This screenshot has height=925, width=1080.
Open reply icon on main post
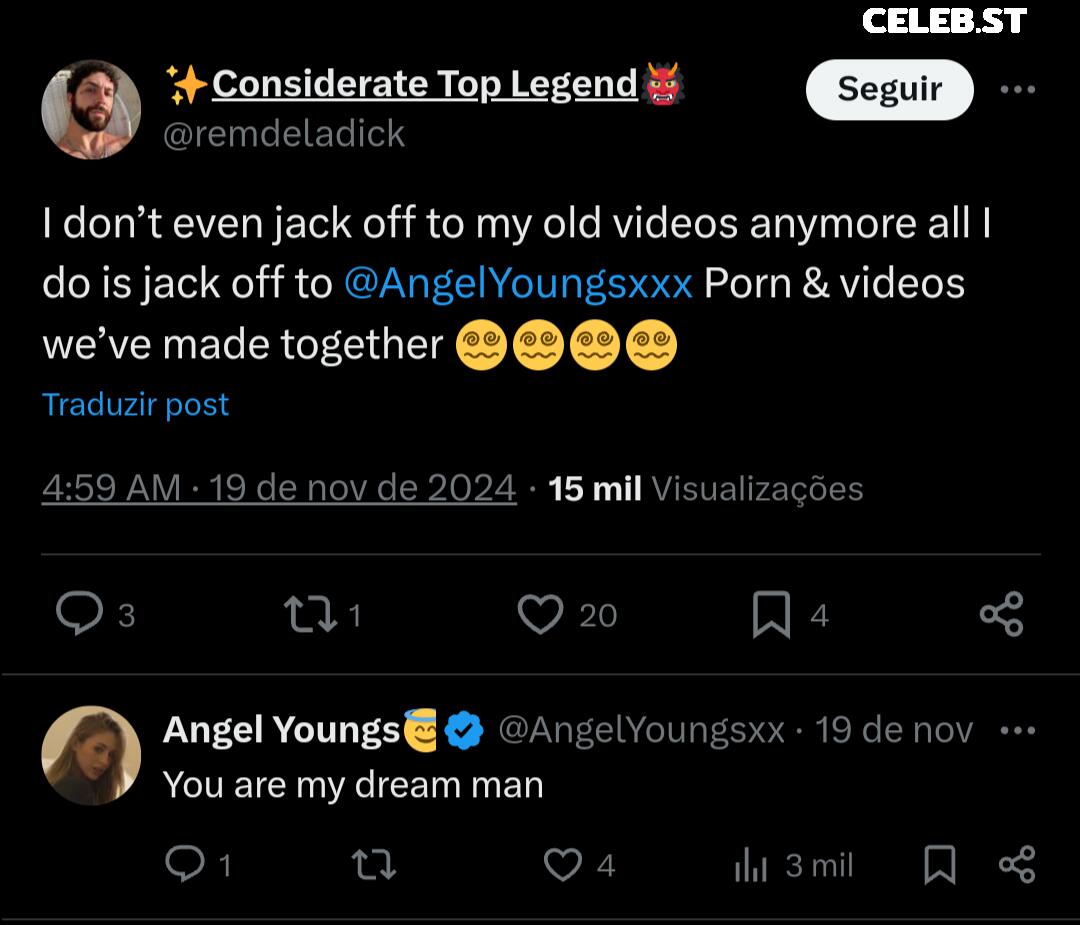tap(79, 613)
